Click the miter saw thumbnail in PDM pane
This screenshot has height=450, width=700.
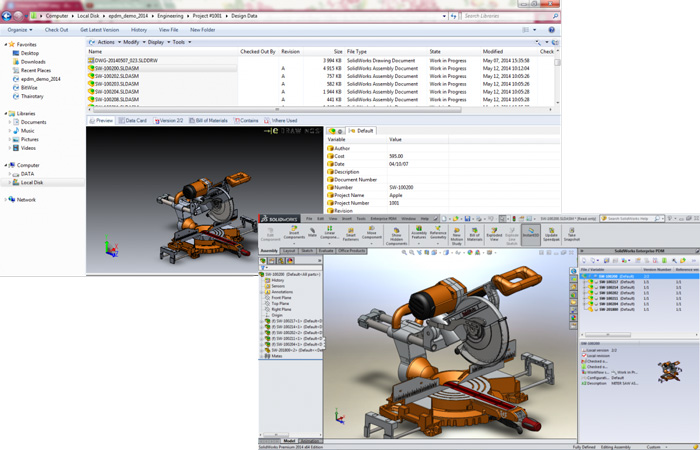pos(670,371)
